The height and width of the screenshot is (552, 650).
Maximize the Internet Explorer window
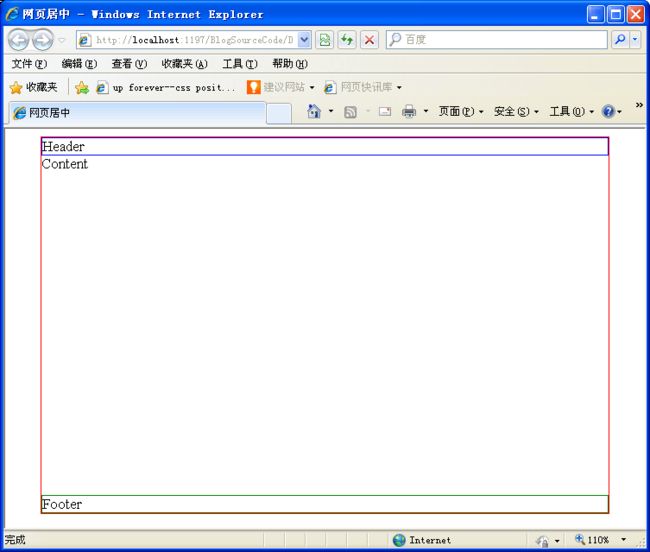[x=616, y=15]
